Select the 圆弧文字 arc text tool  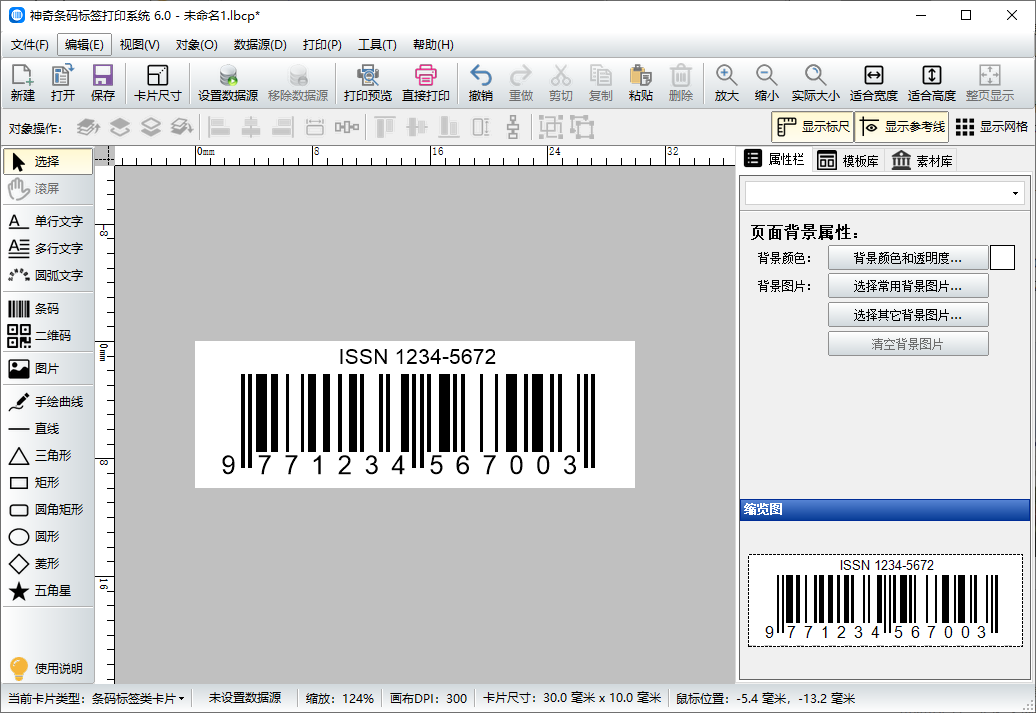pos(47,275)
